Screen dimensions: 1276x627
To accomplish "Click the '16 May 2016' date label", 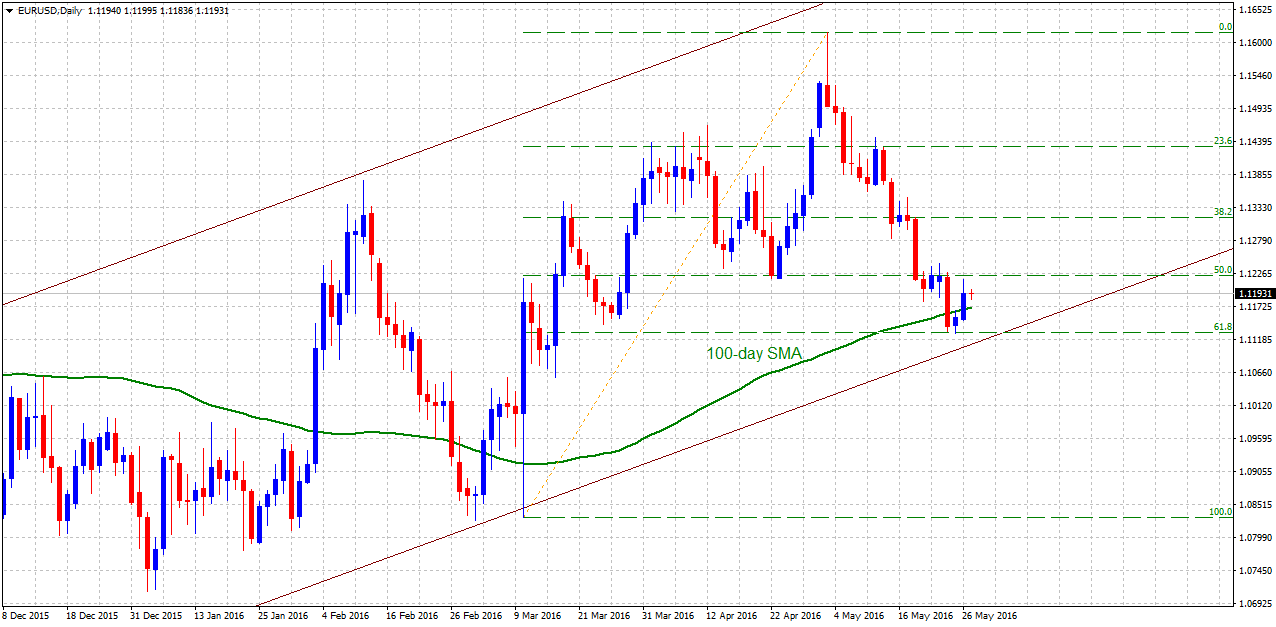I will (x=924, y=616).
